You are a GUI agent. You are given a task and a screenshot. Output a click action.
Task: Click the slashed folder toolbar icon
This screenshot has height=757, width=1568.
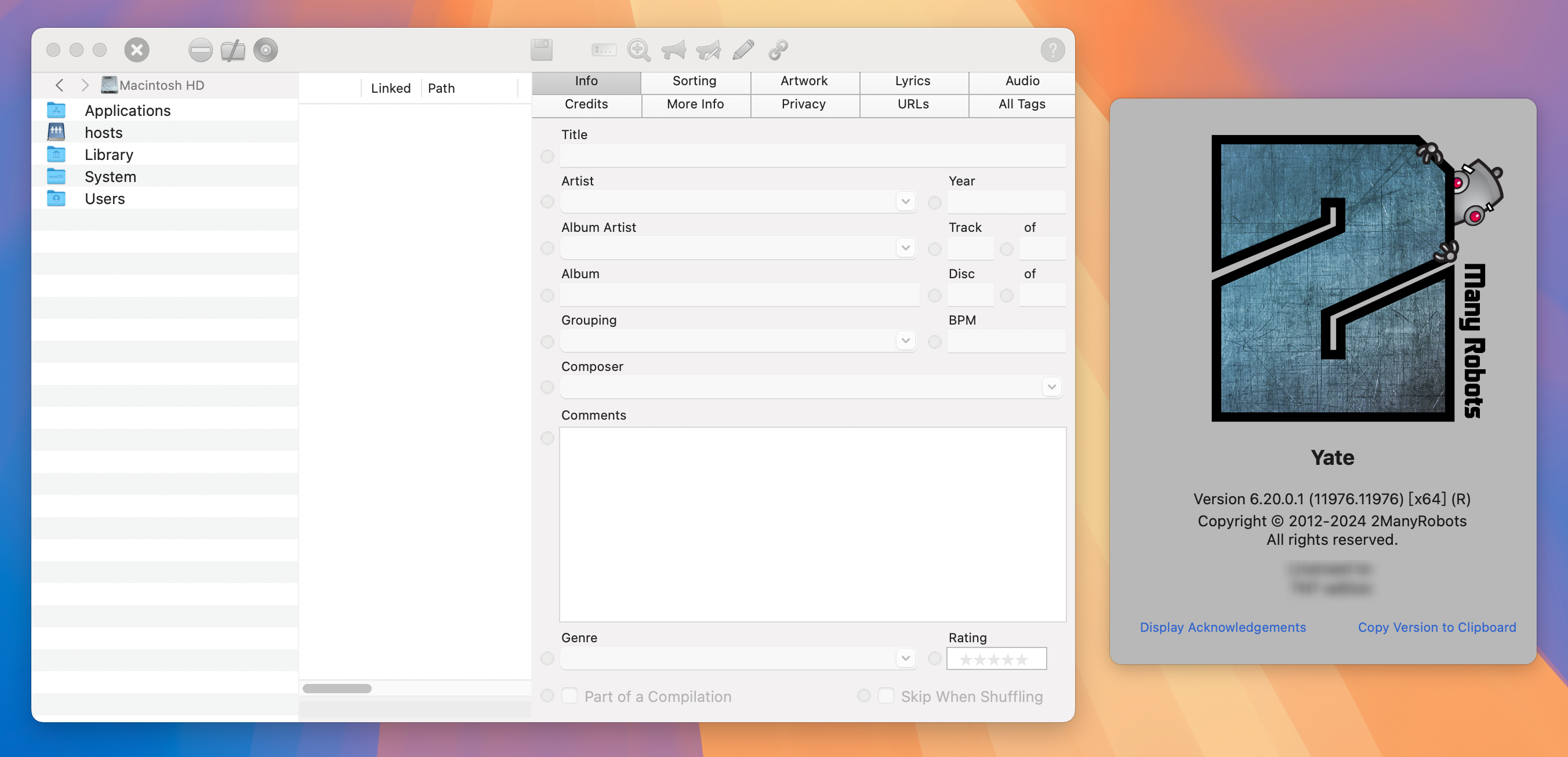[233, 50]
